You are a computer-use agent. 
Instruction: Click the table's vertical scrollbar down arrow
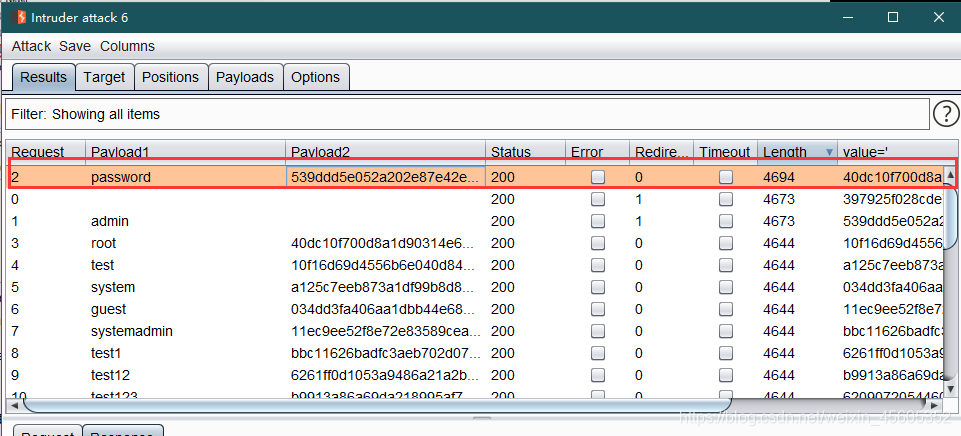click(951, 388)
